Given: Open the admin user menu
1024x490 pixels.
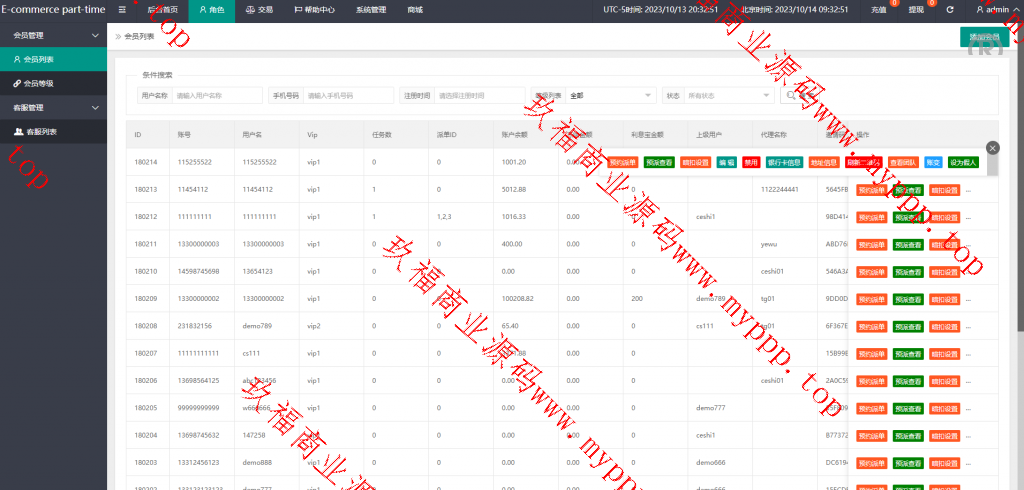Looking at the screenshot, I should pos(992,9).
